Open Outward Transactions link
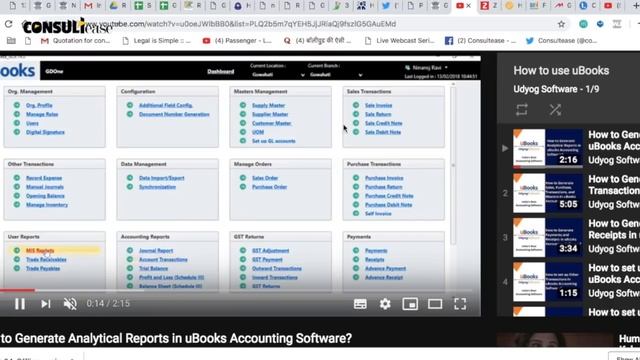Image resolution: width=640 pixels, height=360 pixels. (x=277, y=269)
